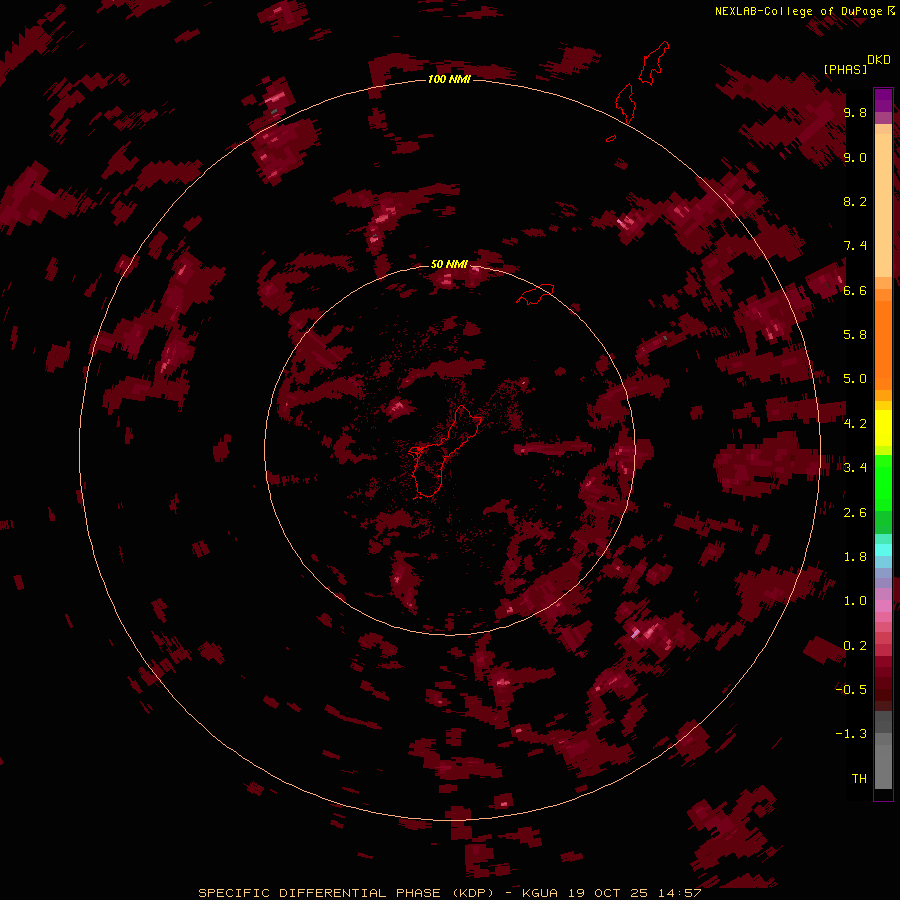
Task: Click the TH threshold label on the scale
Action: pos(859,778)
